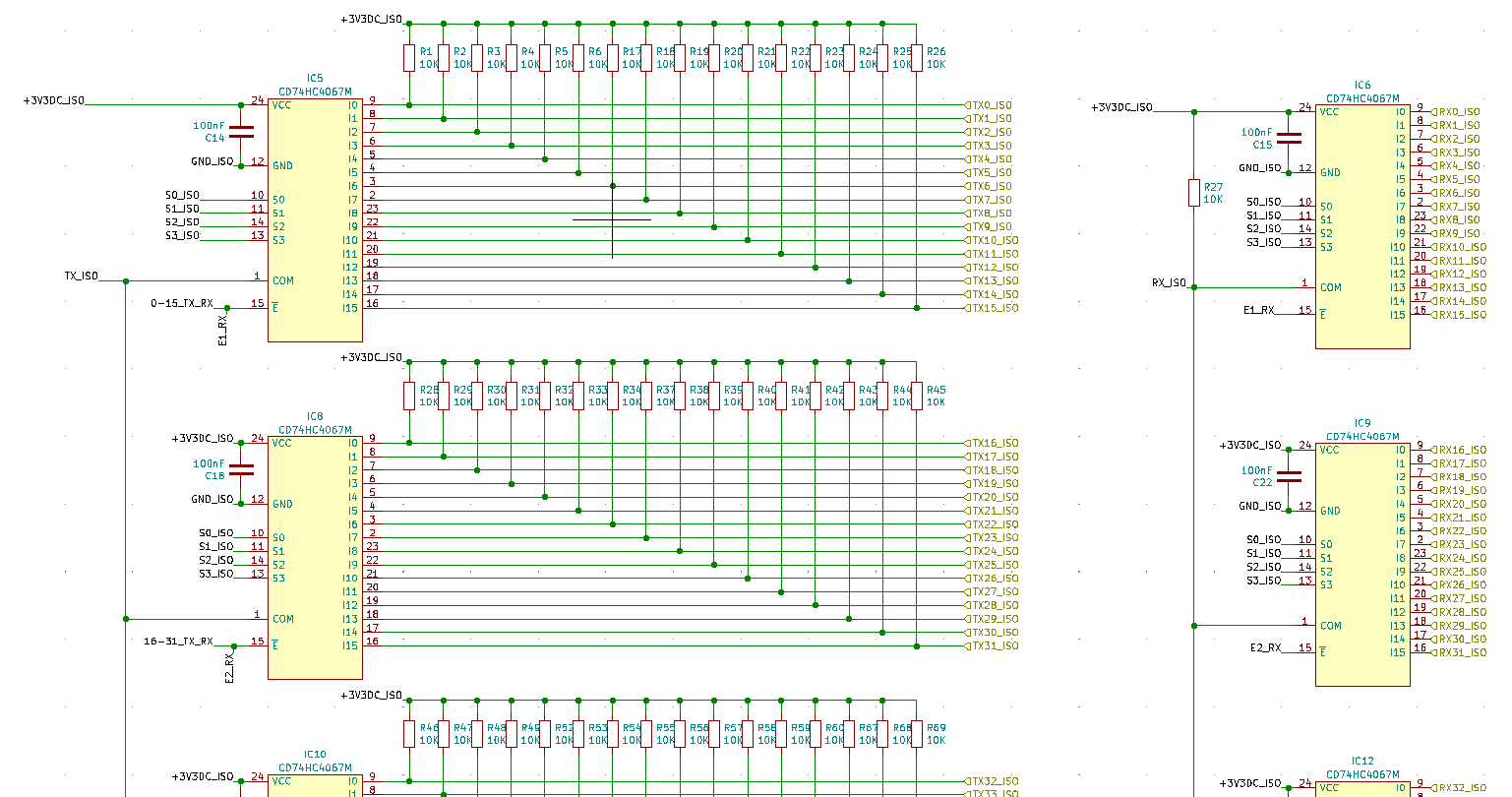The width and height of the screenshot is (1512, 797).
Task: Select resistor R1 symbol
Action: point(409,57)
